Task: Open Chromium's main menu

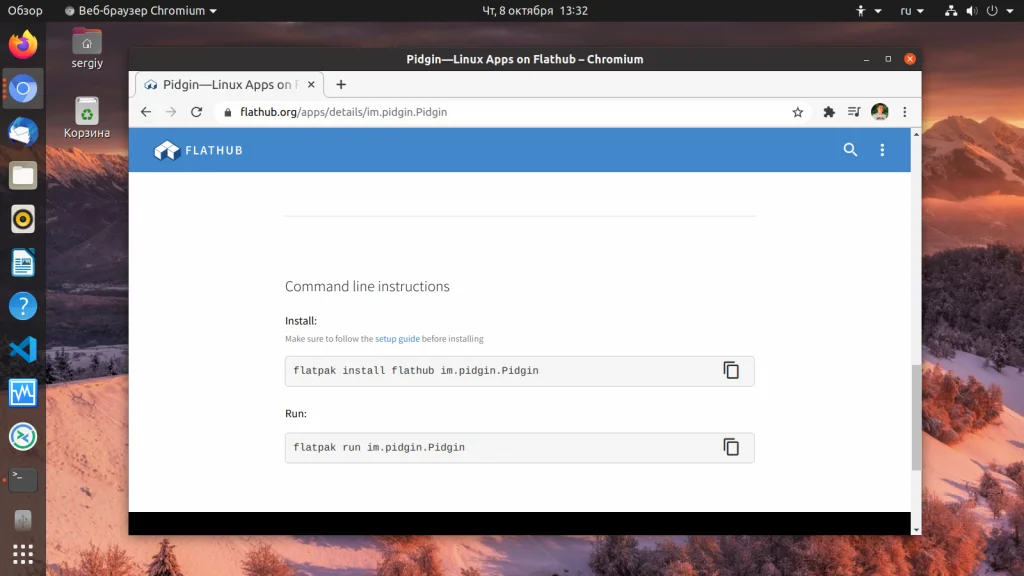Action: coord(904,112)
